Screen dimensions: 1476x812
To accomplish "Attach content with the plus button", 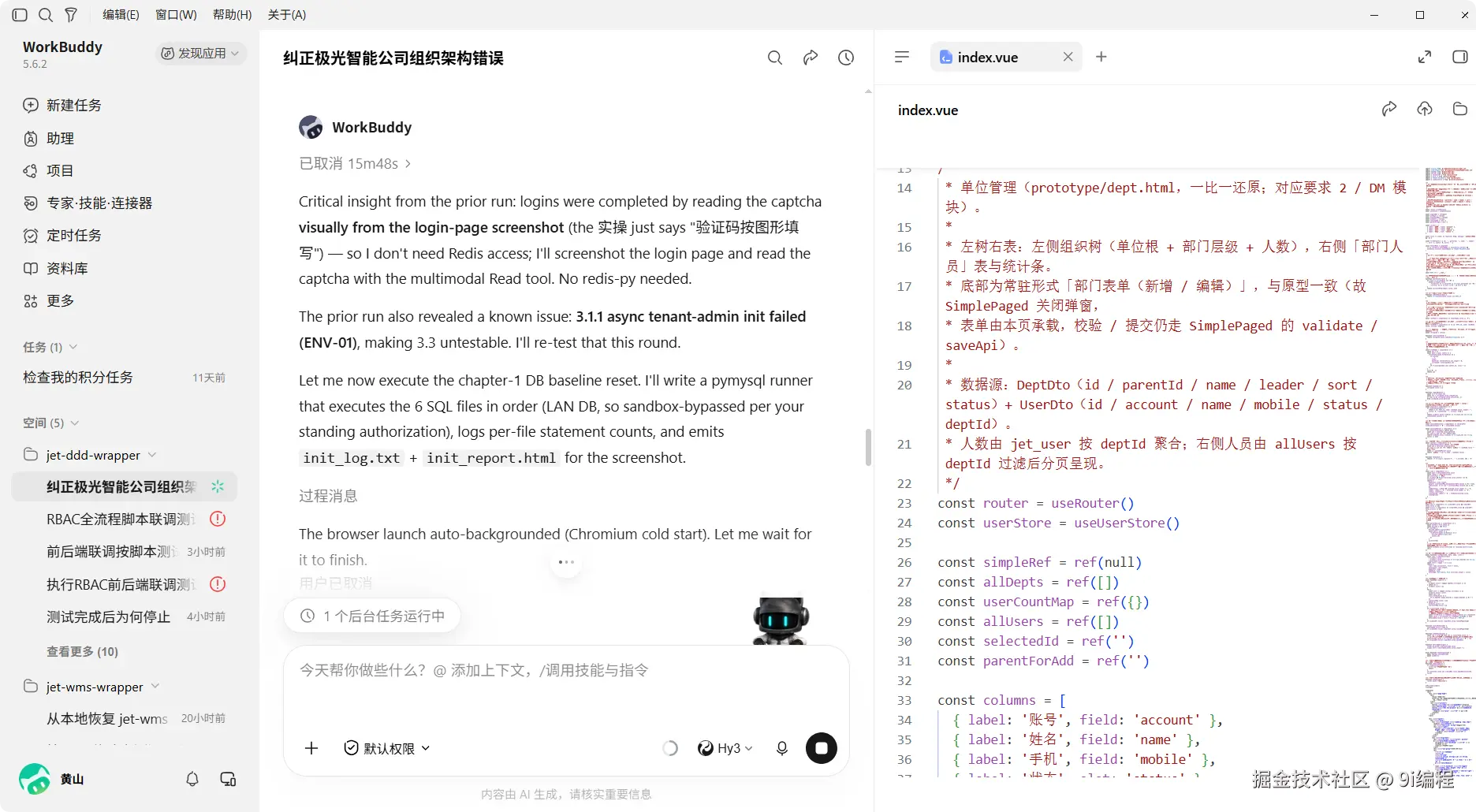I will click(x=311, y=748).
